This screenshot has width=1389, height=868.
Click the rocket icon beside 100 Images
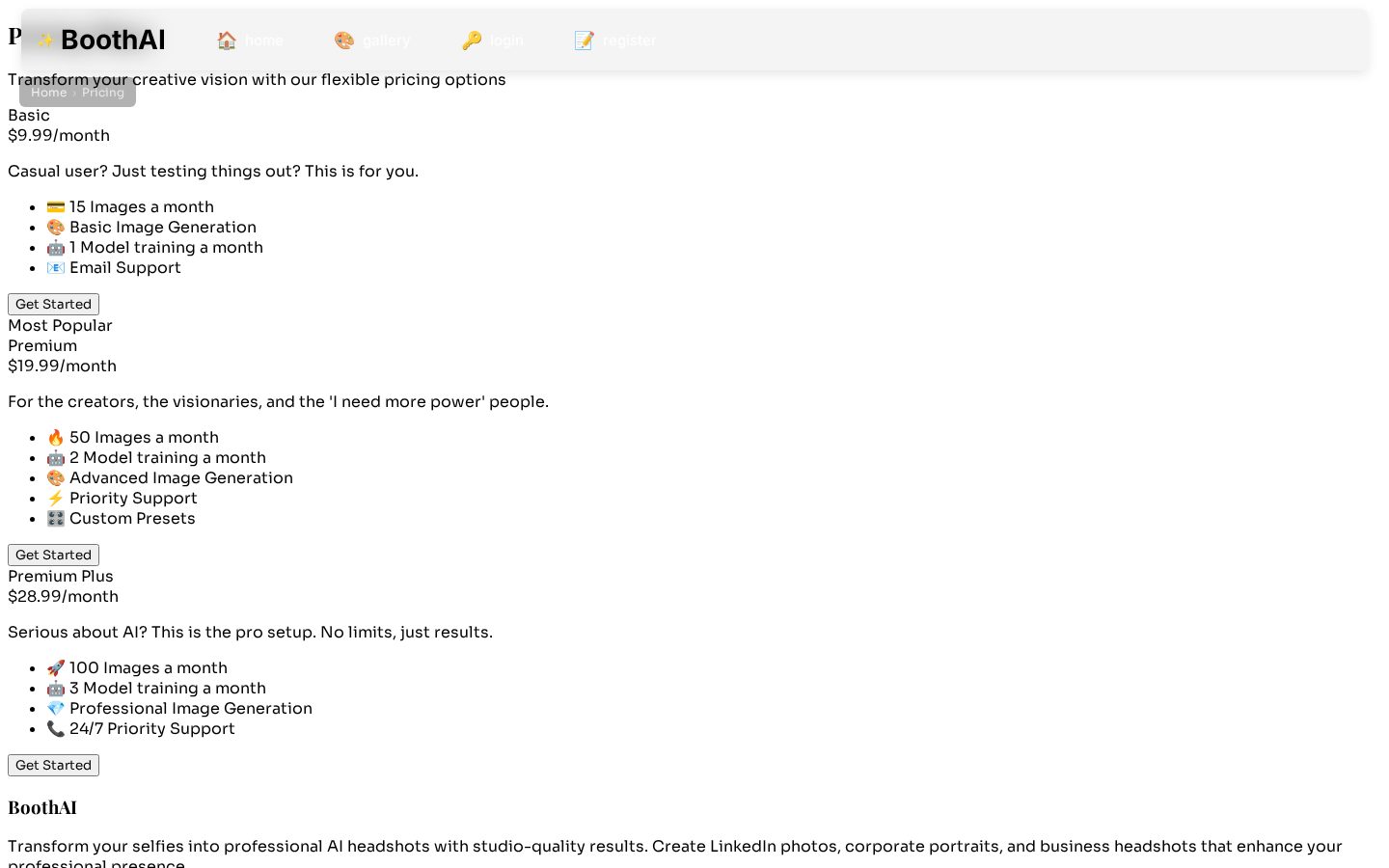click(x=56, y=667)
